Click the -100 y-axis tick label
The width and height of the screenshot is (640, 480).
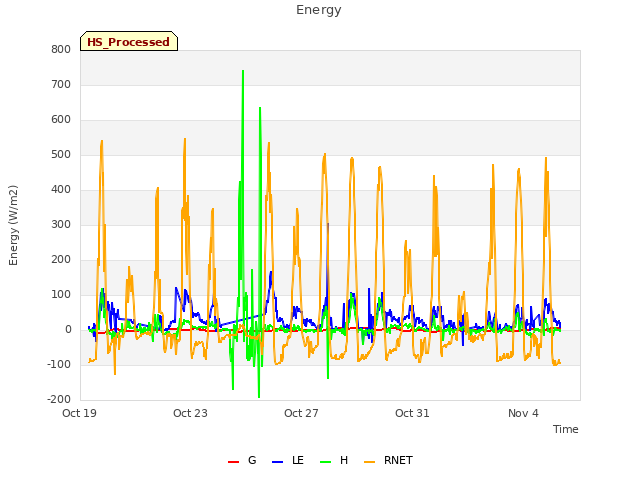pos(59,364)
